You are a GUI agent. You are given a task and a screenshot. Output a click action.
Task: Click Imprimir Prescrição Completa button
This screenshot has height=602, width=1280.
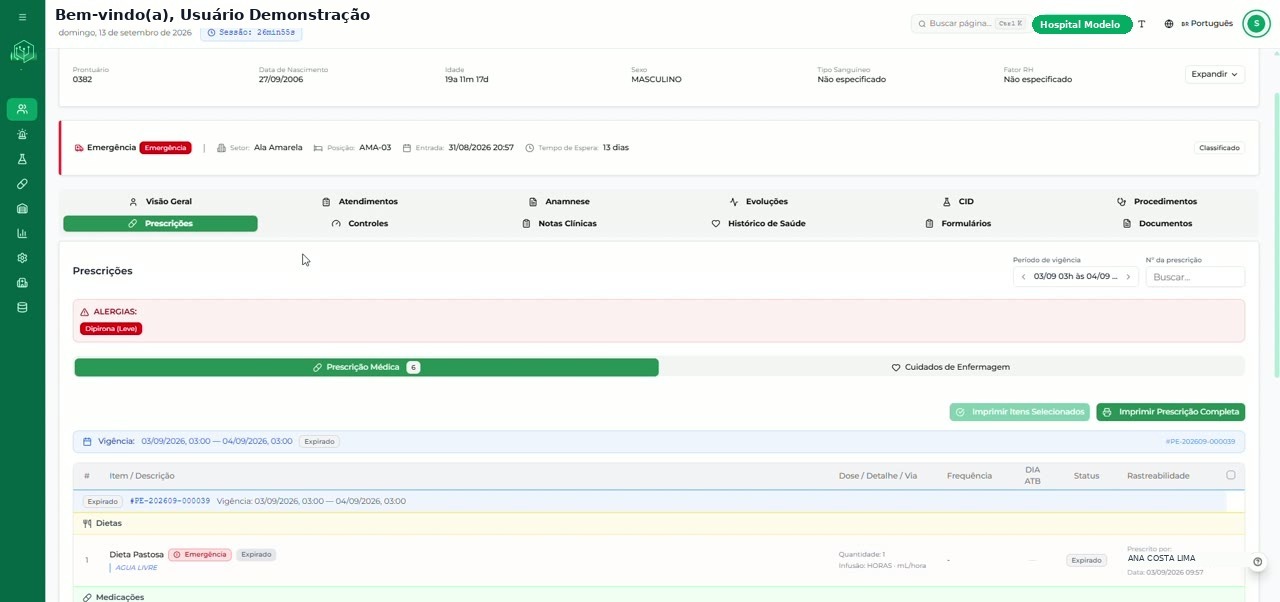pyautogui.click(x=1170, y=412)
